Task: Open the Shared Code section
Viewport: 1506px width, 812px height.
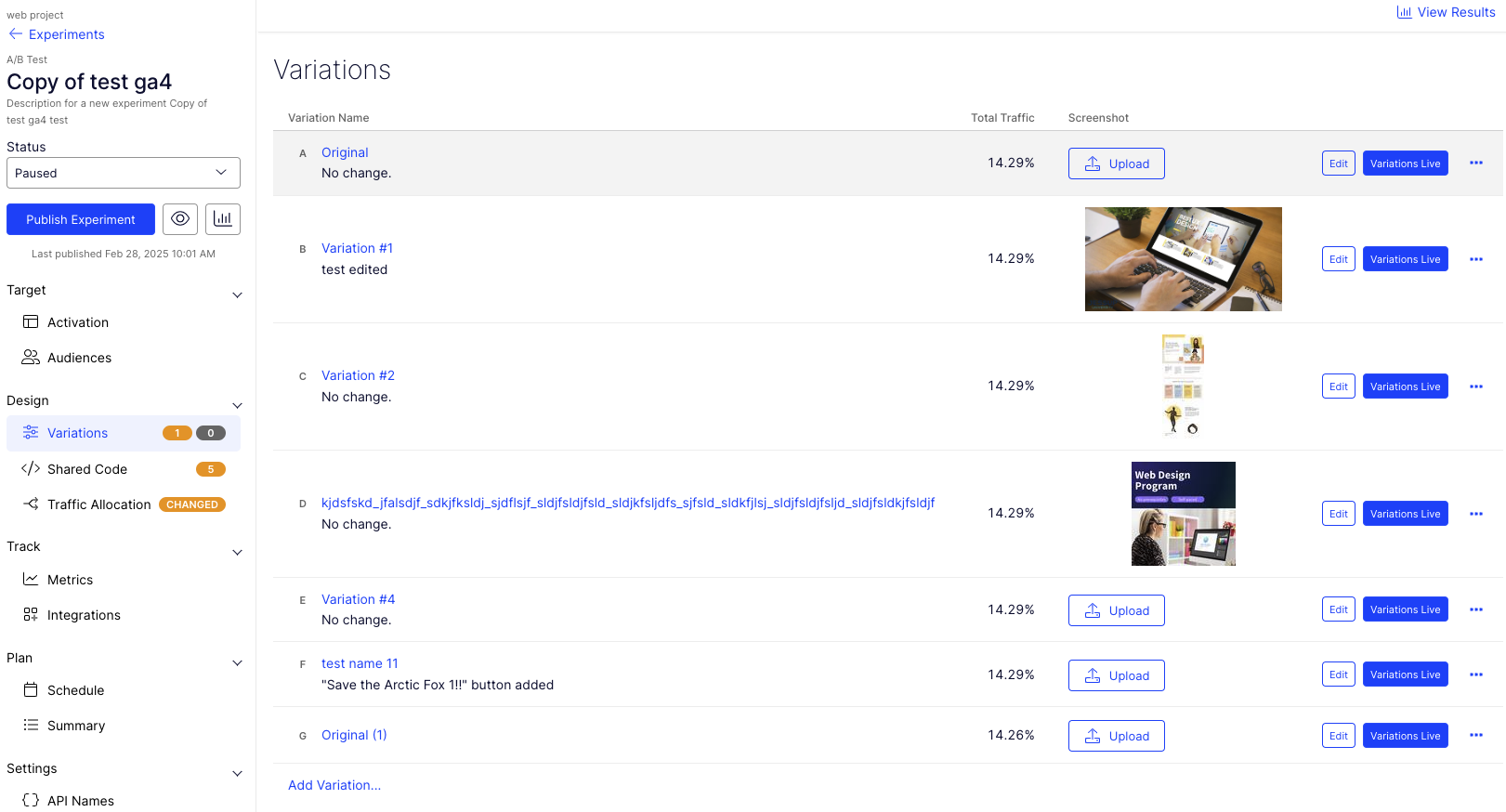Action: [87, 469]
